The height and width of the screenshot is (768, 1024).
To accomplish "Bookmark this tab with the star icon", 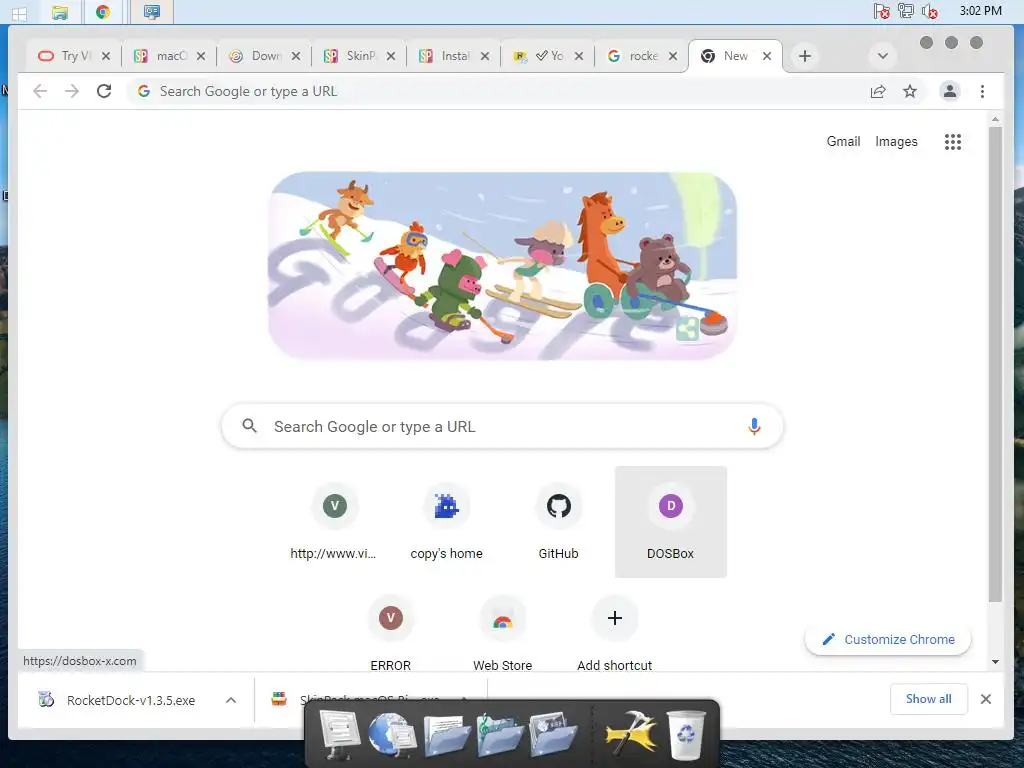I will 910,91.
